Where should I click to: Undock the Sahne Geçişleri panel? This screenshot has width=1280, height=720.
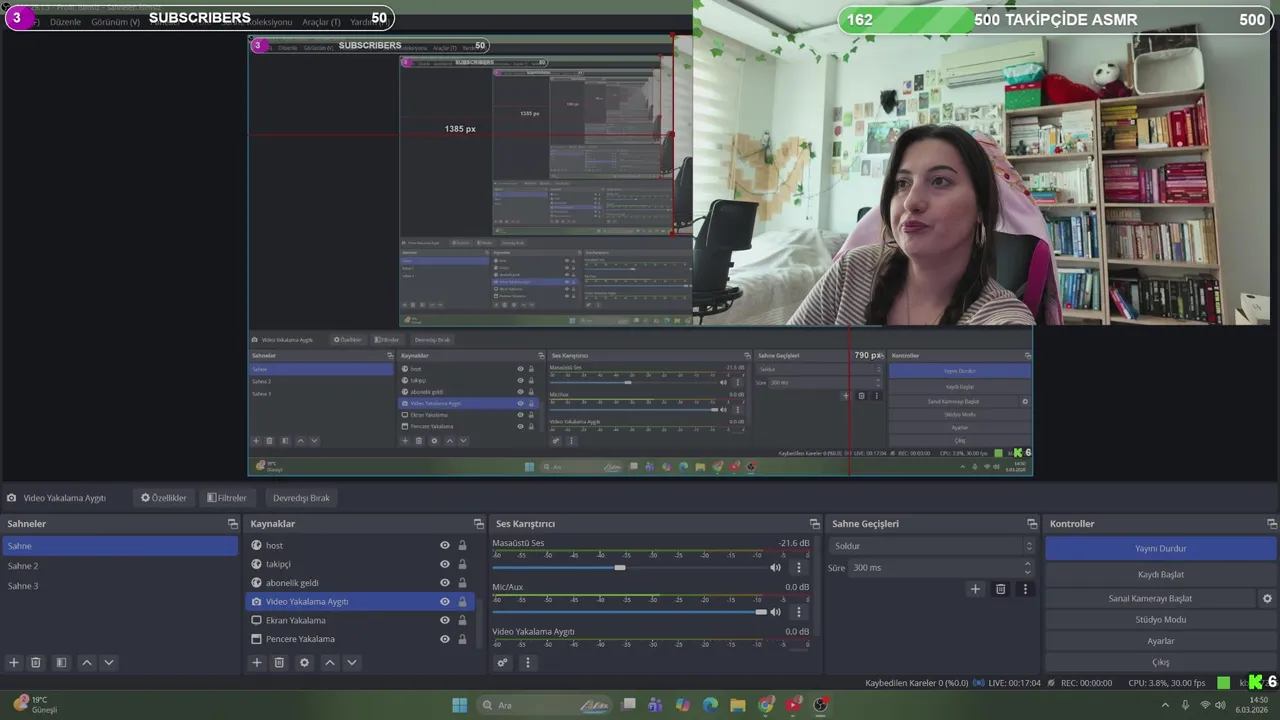[1032, 524]
